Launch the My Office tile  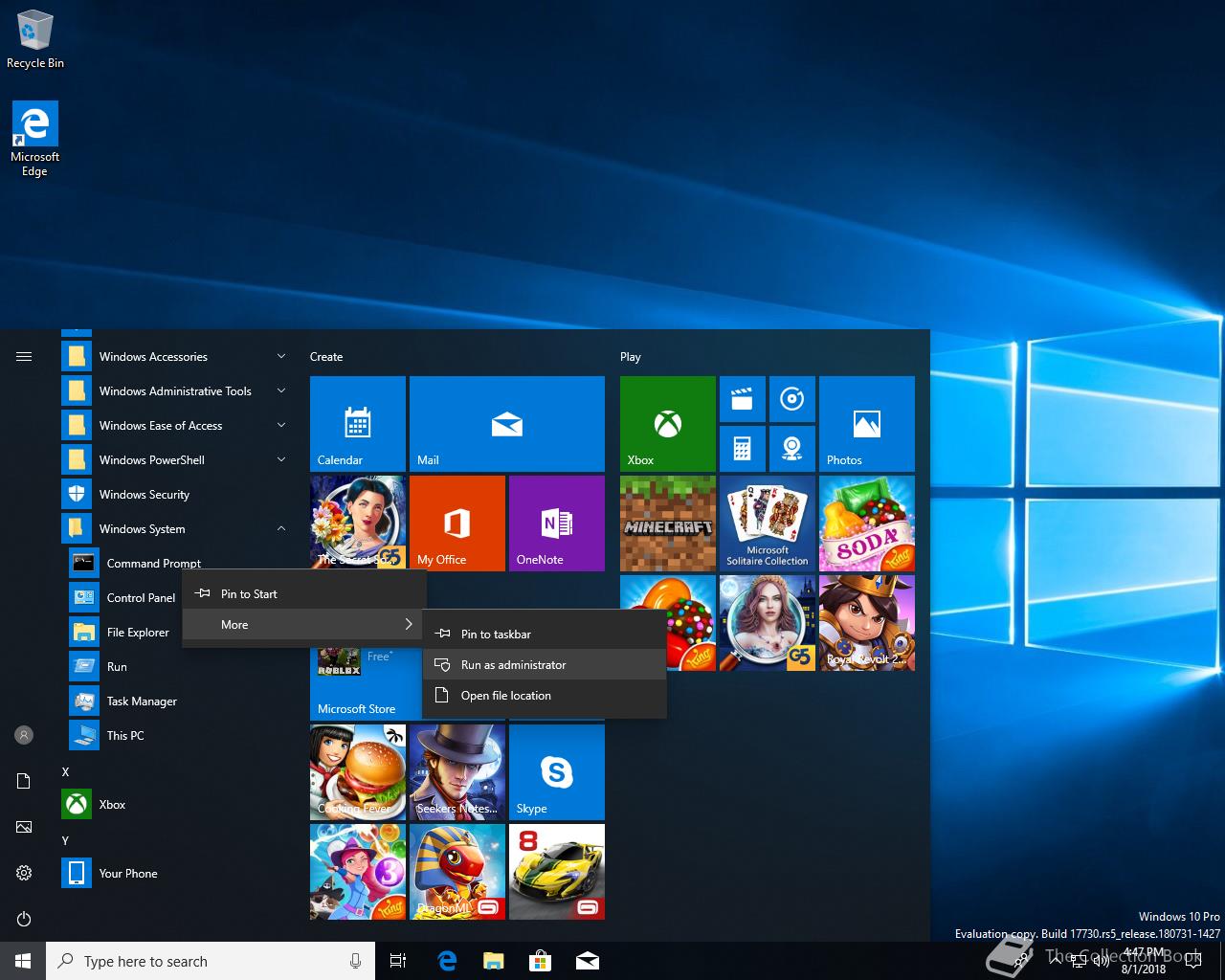(x=457, y=523)
